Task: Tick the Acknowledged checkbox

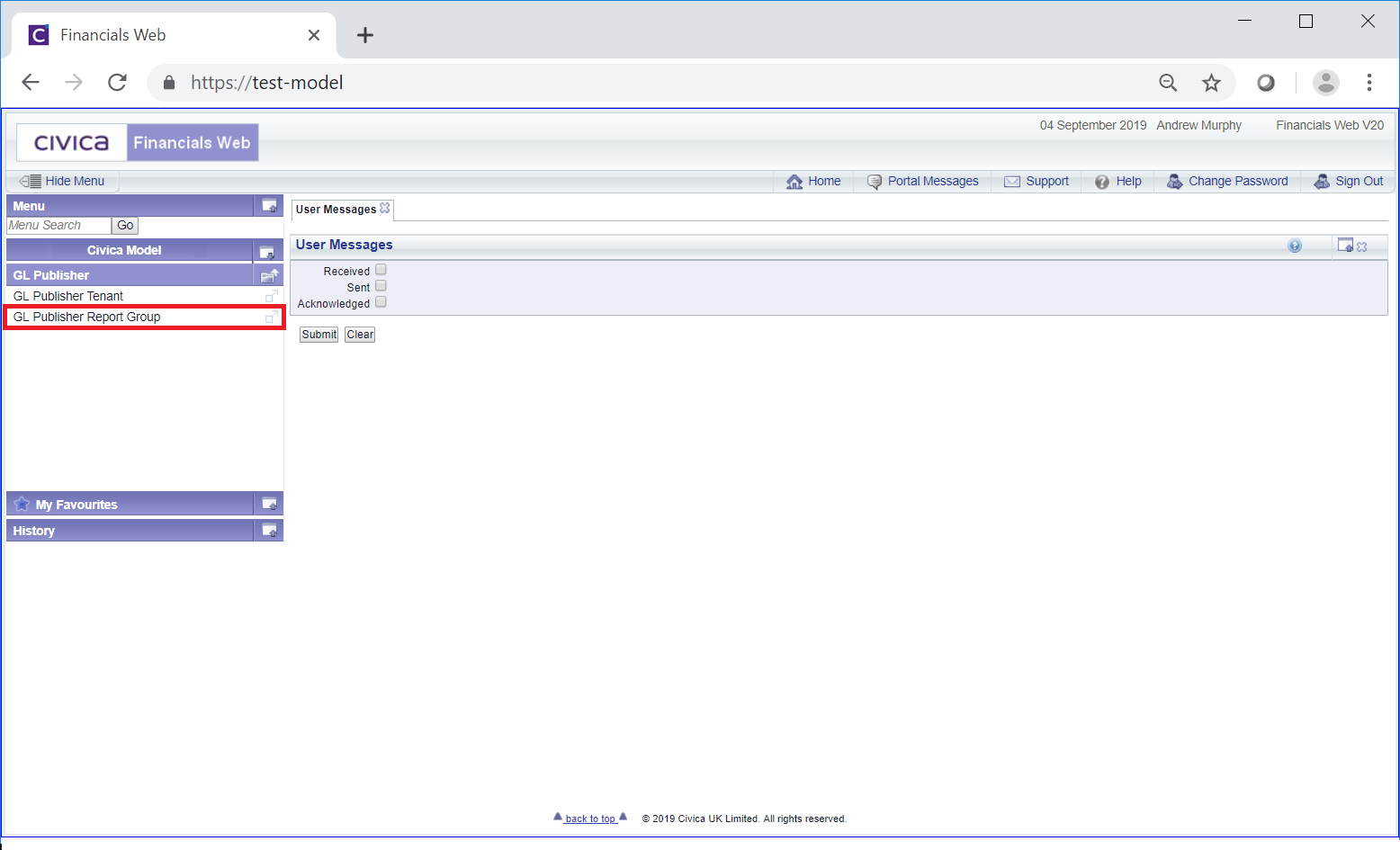Action: coord(381,301)
